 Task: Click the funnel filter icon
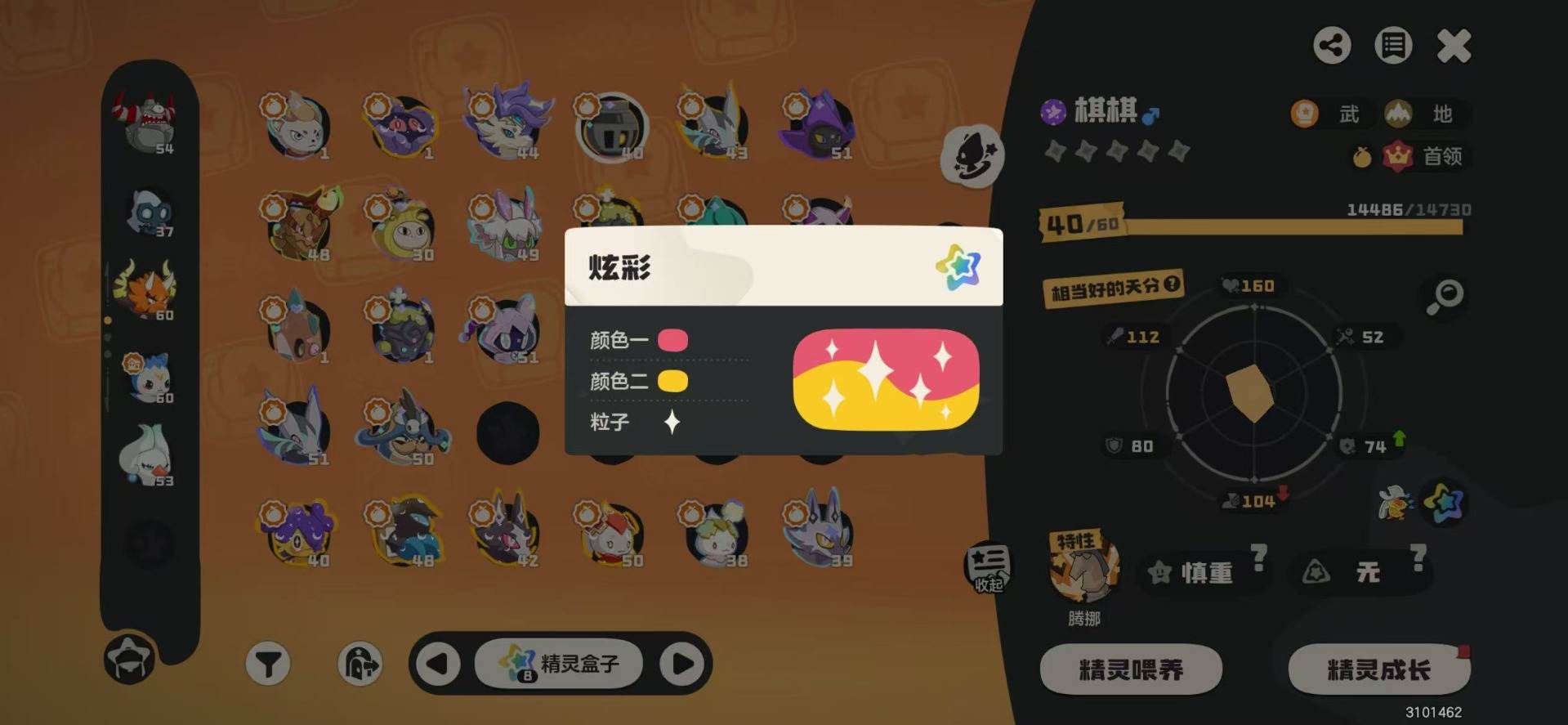tap(268, 664)
